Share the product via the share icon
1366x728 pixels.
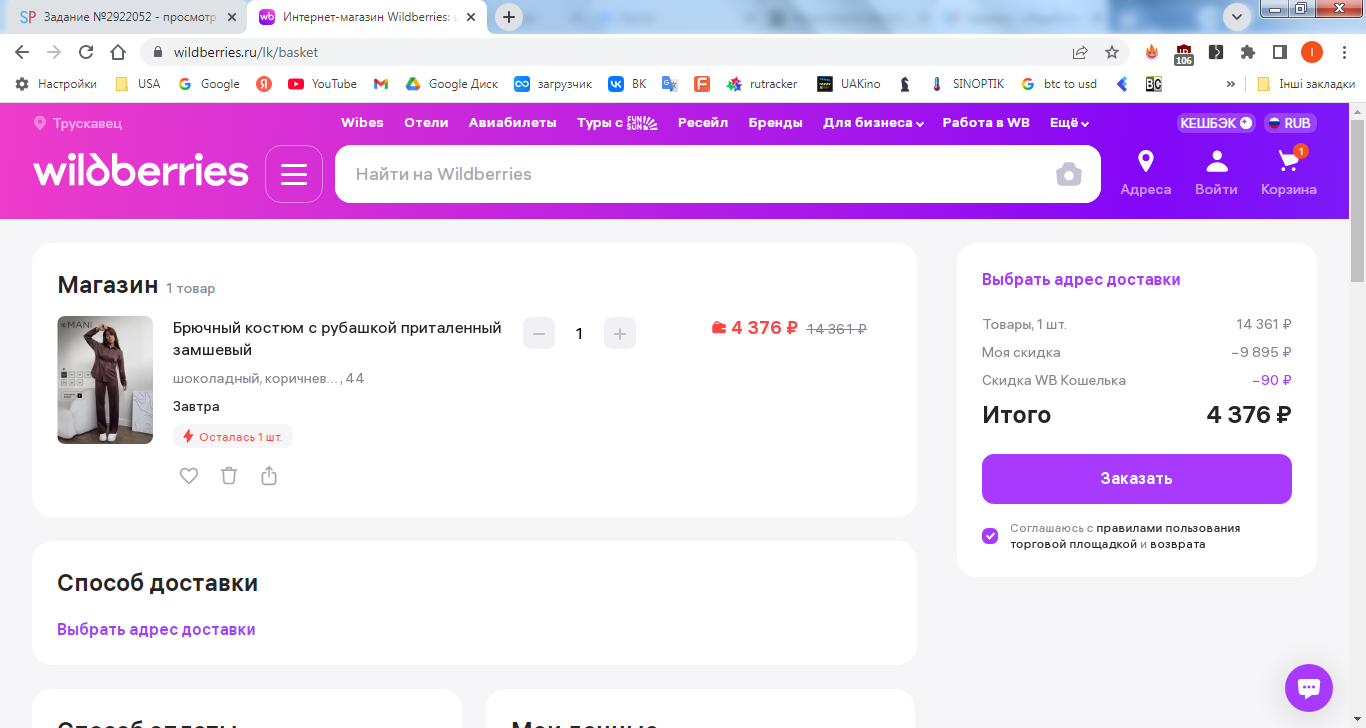click(x=269, y=476)
